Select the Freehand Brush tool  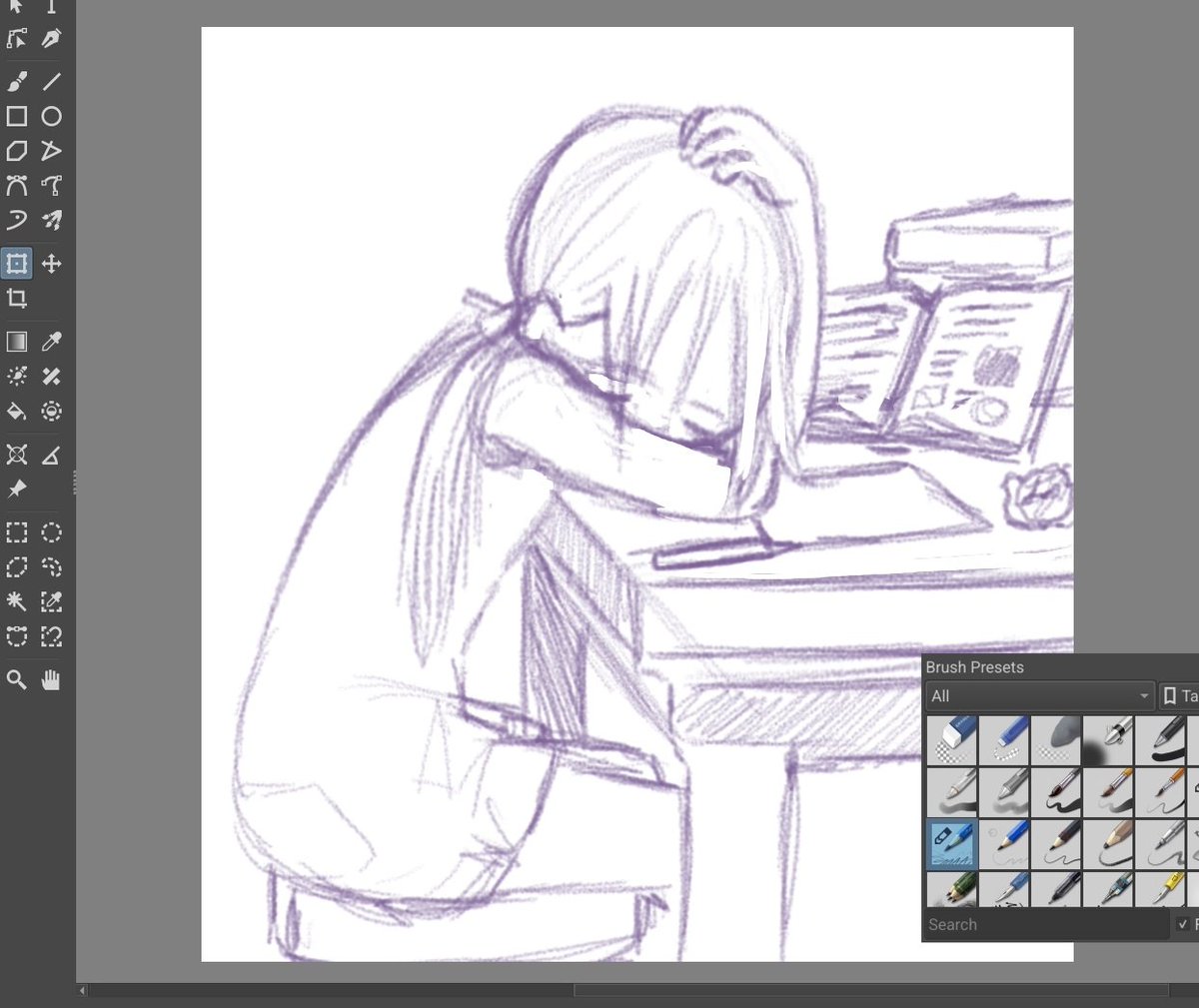(17, 82)
